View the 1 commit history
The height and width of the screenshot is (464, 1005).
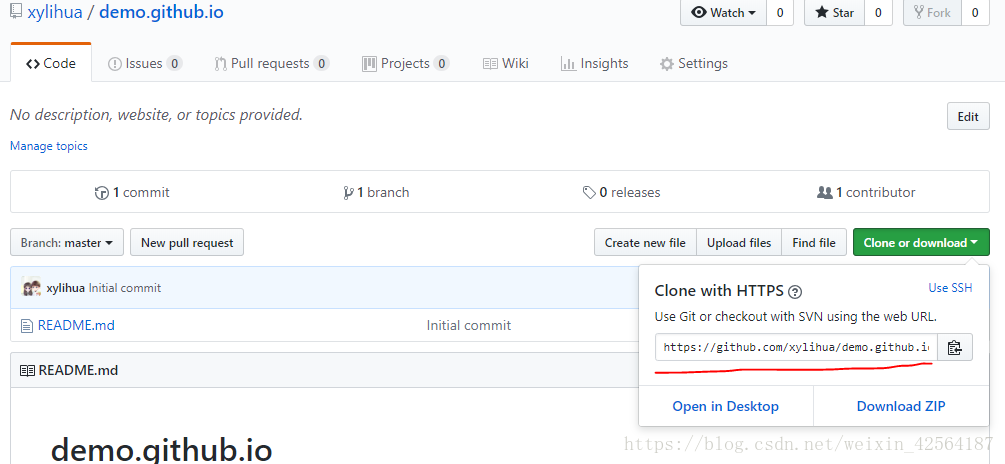[x=132, y=192]
